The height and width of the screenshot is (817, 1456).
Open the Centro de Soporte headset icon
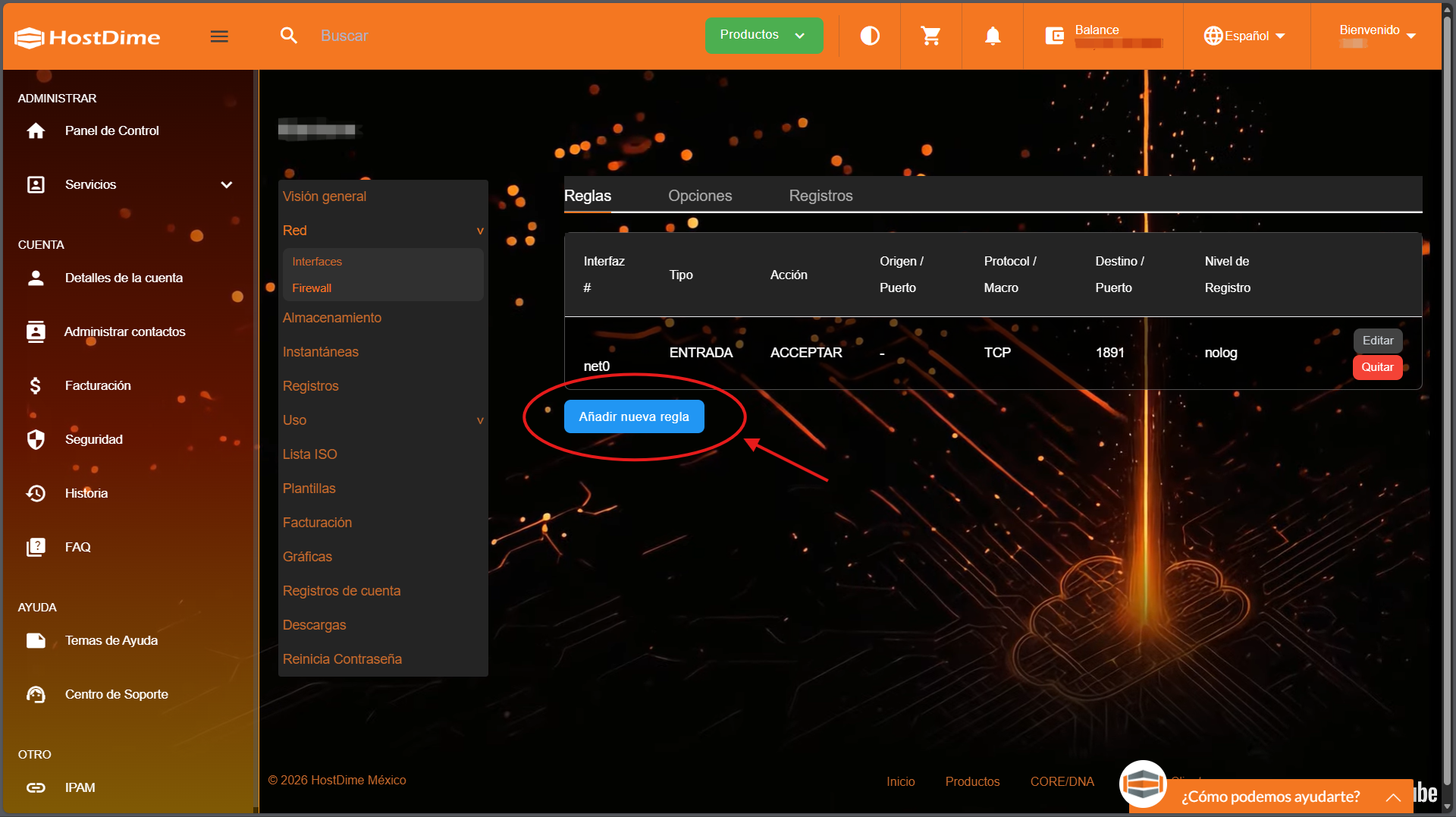(x=36, y=694)
